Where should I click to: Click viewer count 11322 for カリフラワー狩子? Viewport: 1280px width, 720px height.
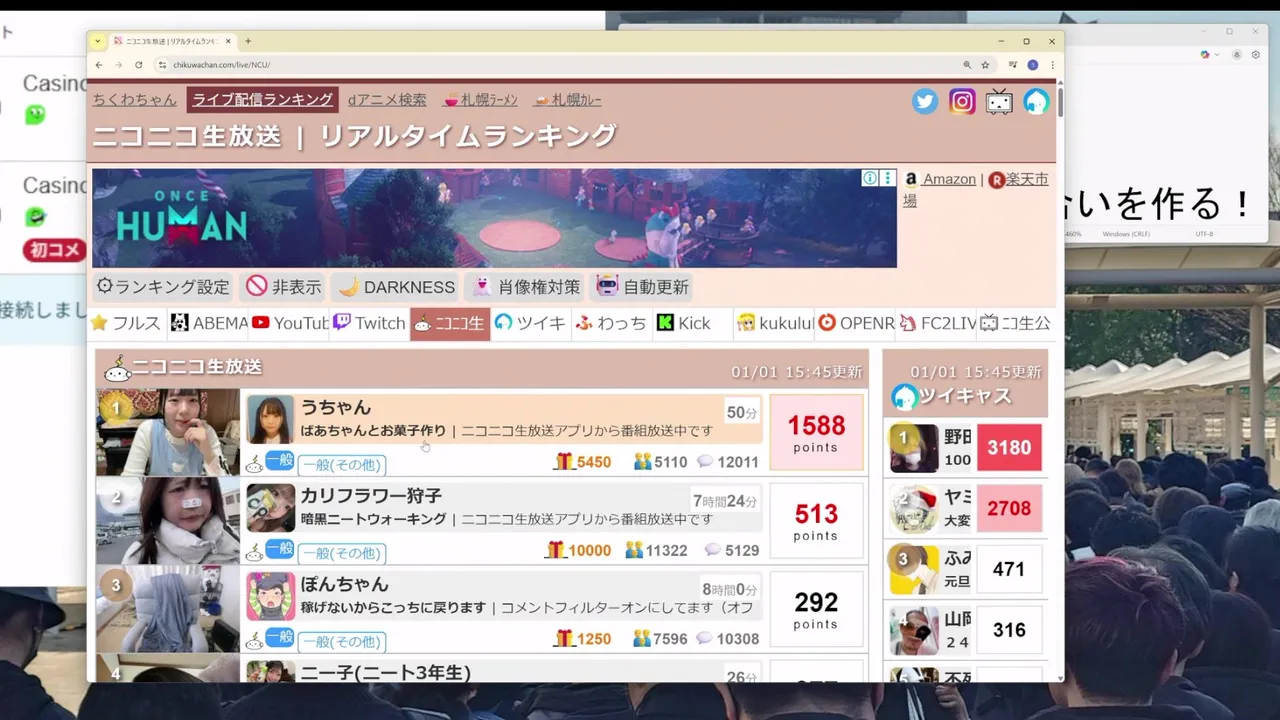[x=656, y=550]
